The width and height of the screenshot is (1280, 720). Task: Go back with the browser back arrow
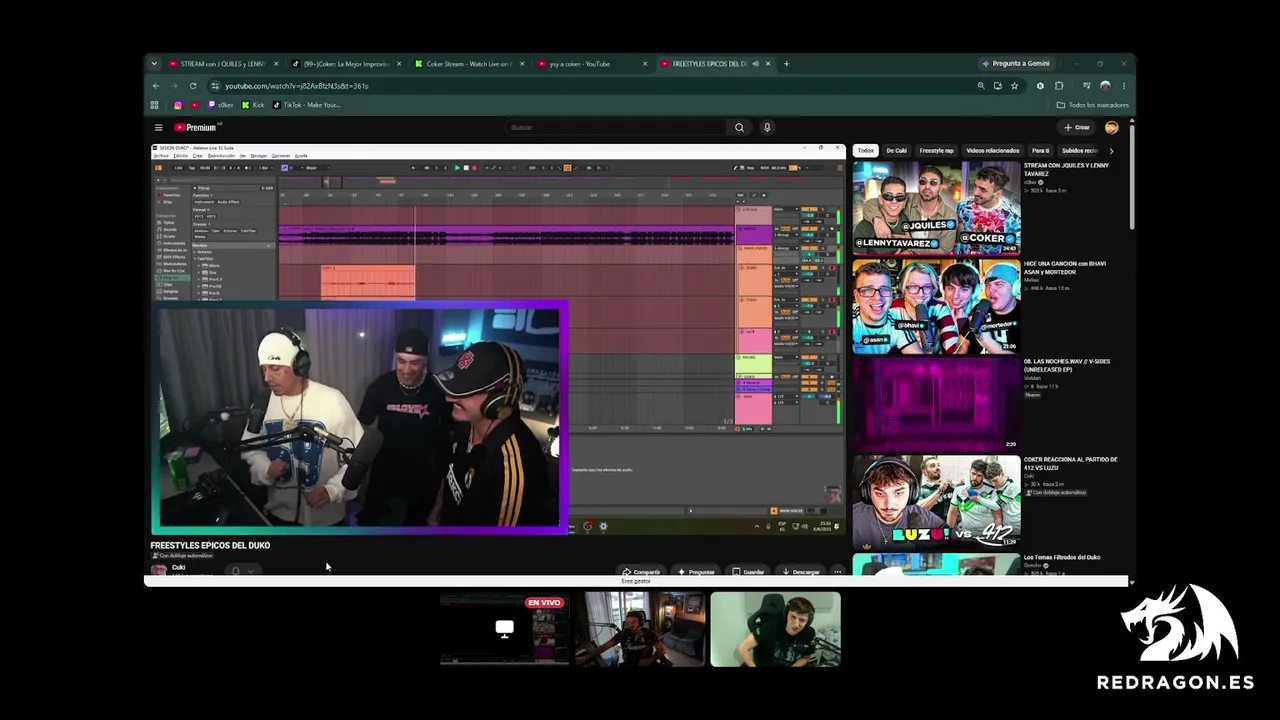155,86
